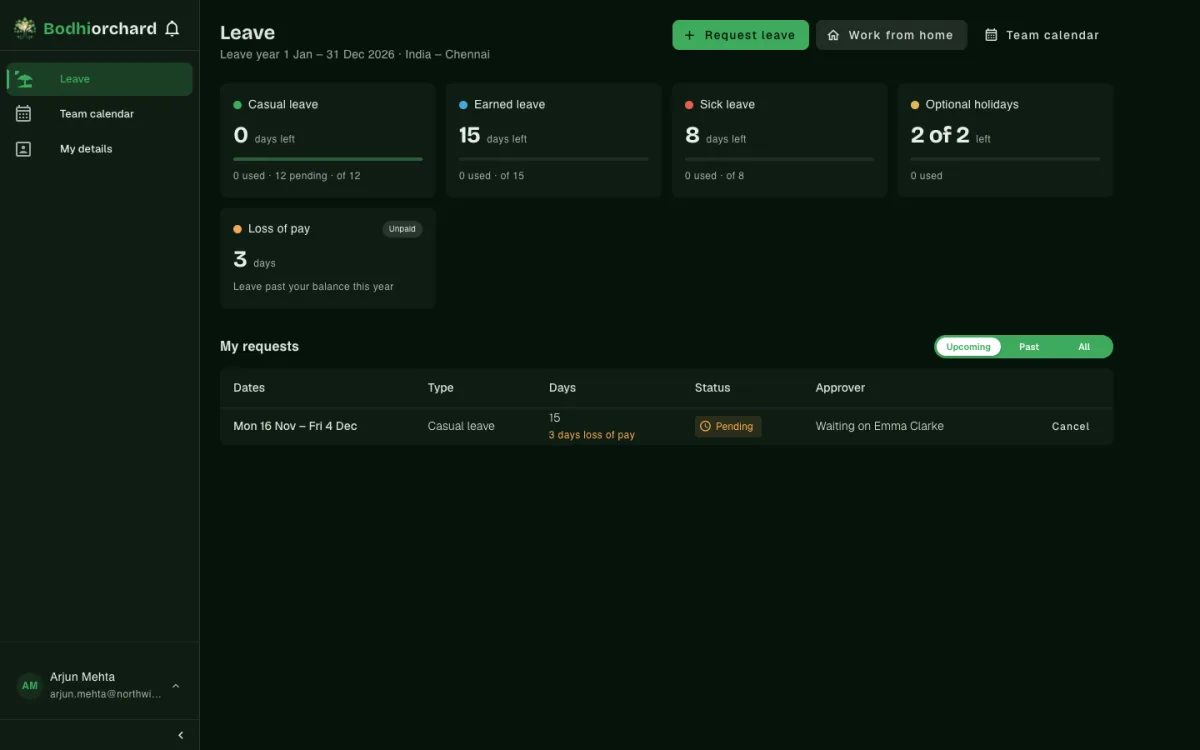Click the Bodhiorchard tree logo
The width and height of the screenshot is (1200, 750).
coord(25,29)
